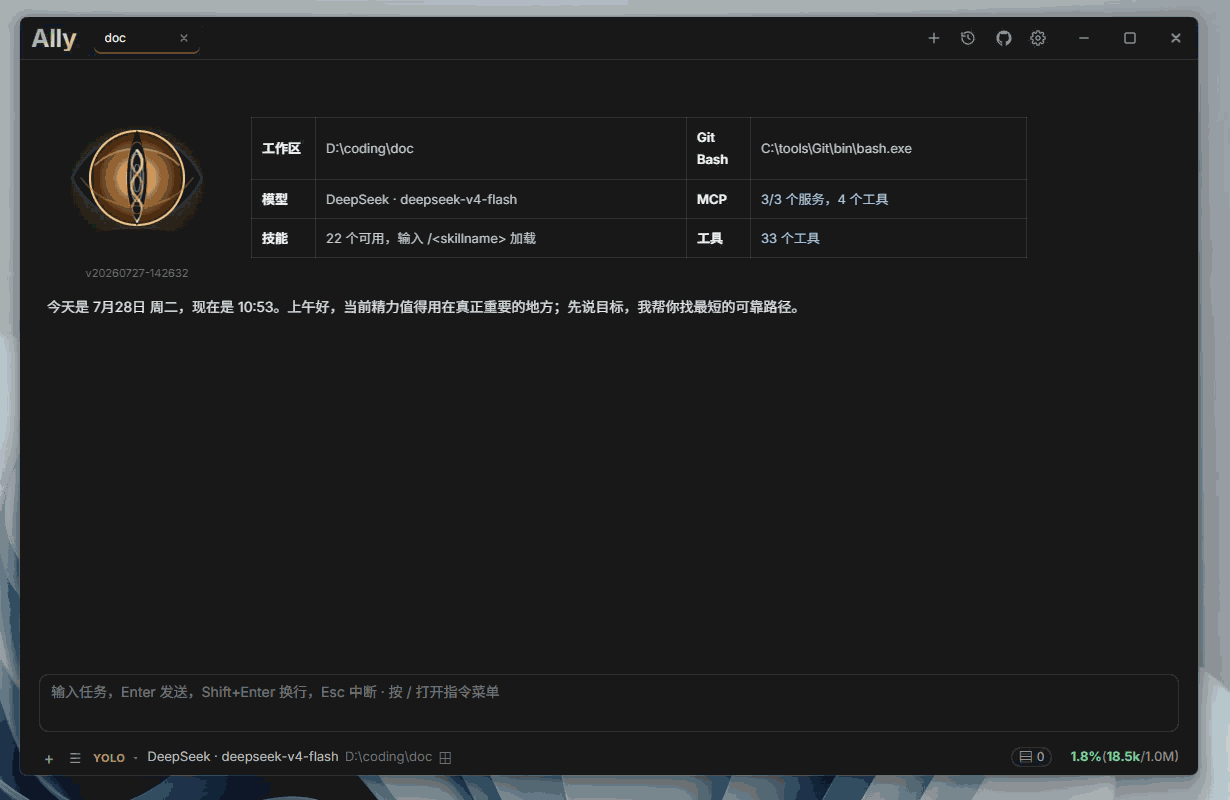Open a new tab with plus icon

[934, 38]
